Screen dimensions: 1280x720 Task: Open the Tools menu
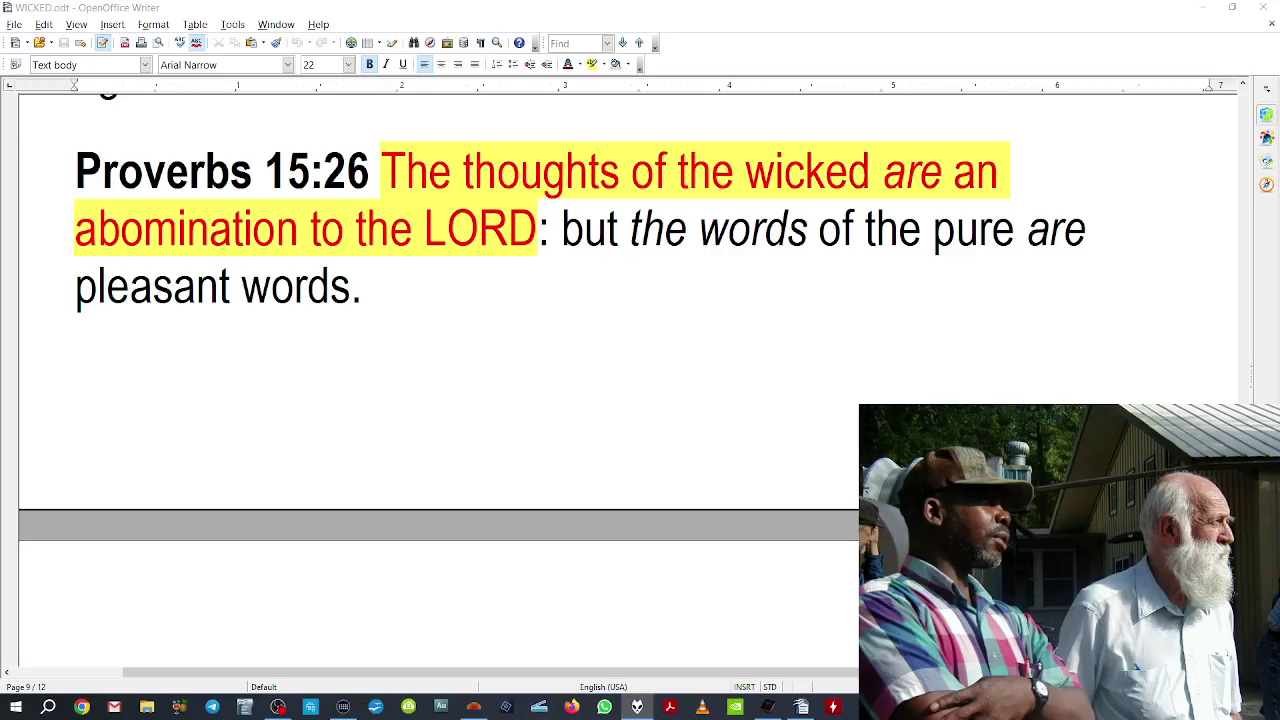pyautogui.click(x=232, y=24)
